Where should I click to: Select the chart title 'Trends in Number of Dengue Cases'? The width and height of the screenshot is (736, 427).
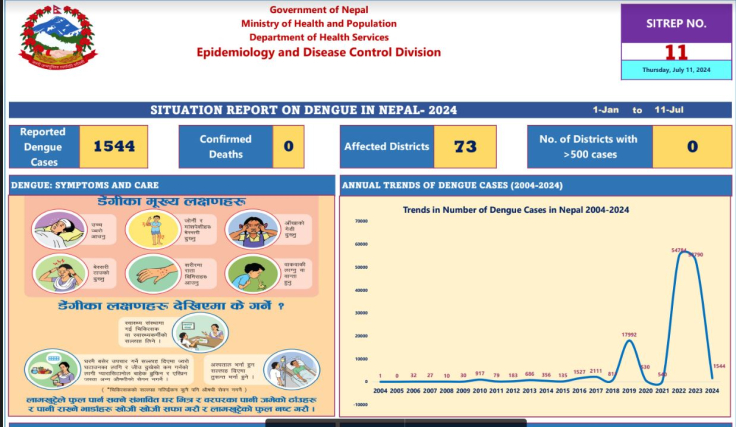pos(515,210)
